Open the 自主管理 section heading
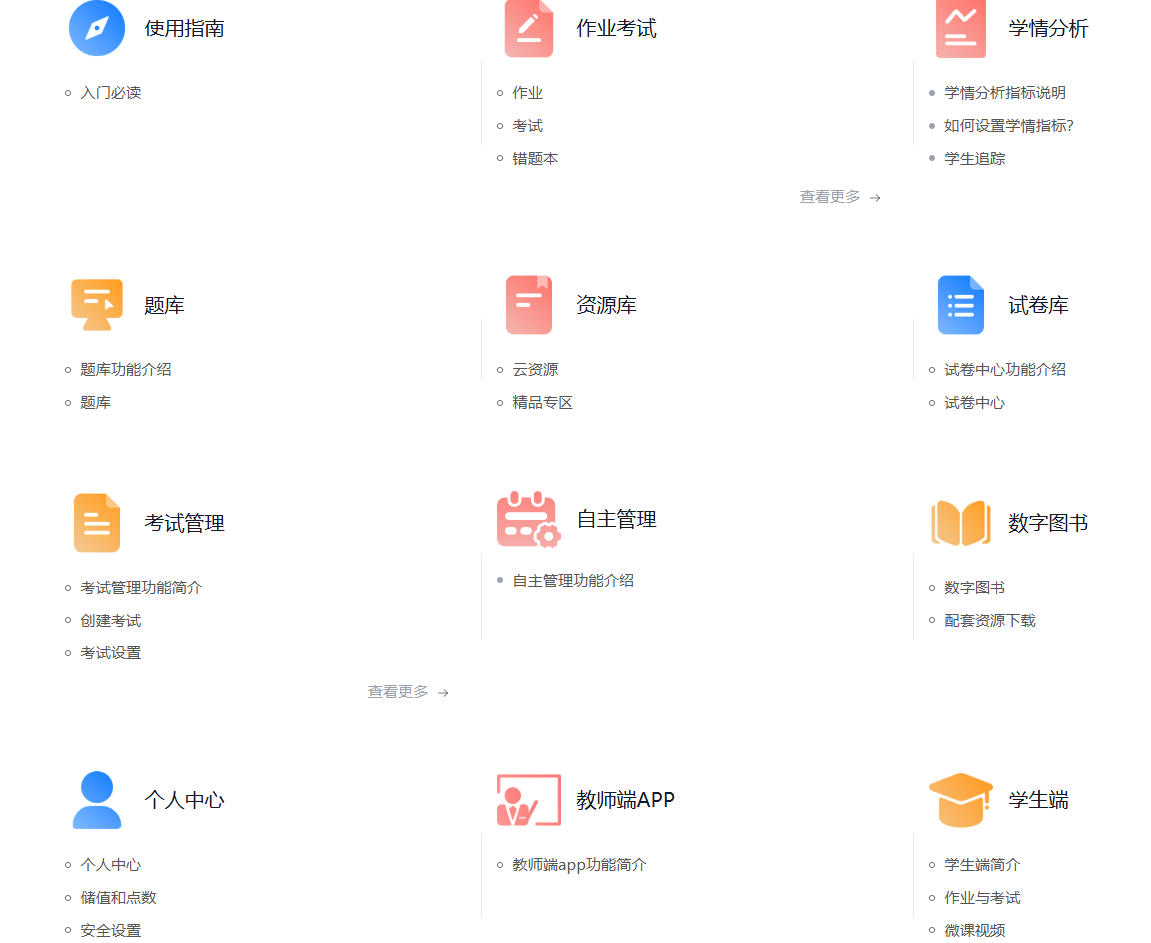1151x943 pixels. pyautogui.click(x=617, y=520)
